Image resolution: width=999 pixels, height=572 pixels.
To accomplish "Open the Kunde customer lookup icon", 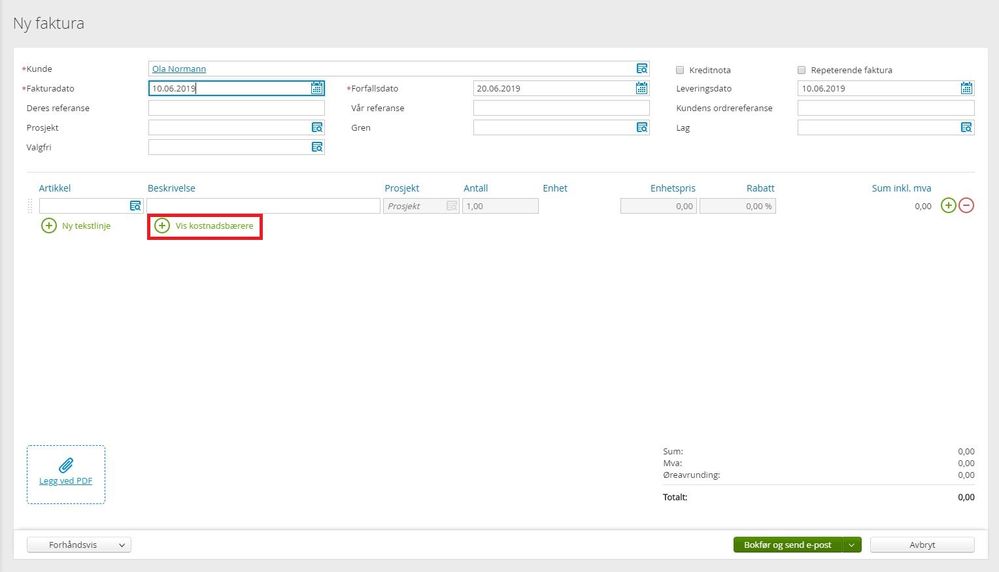I will (642, 68).
